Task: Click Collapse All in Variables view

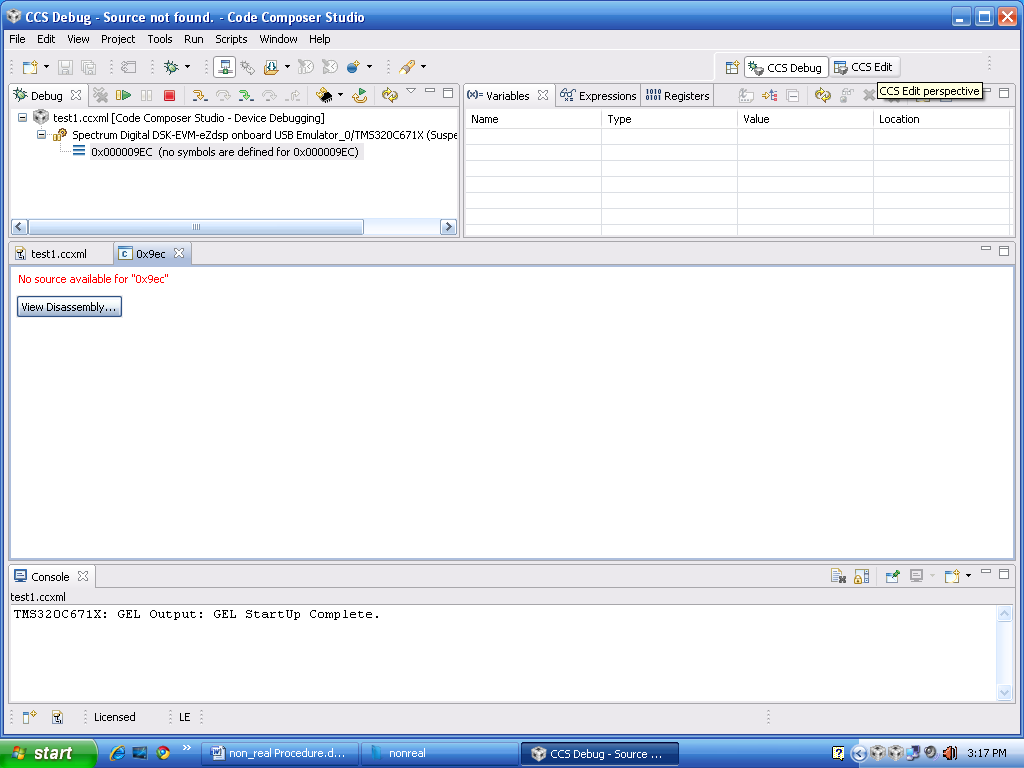Action: tap(793, 95)
